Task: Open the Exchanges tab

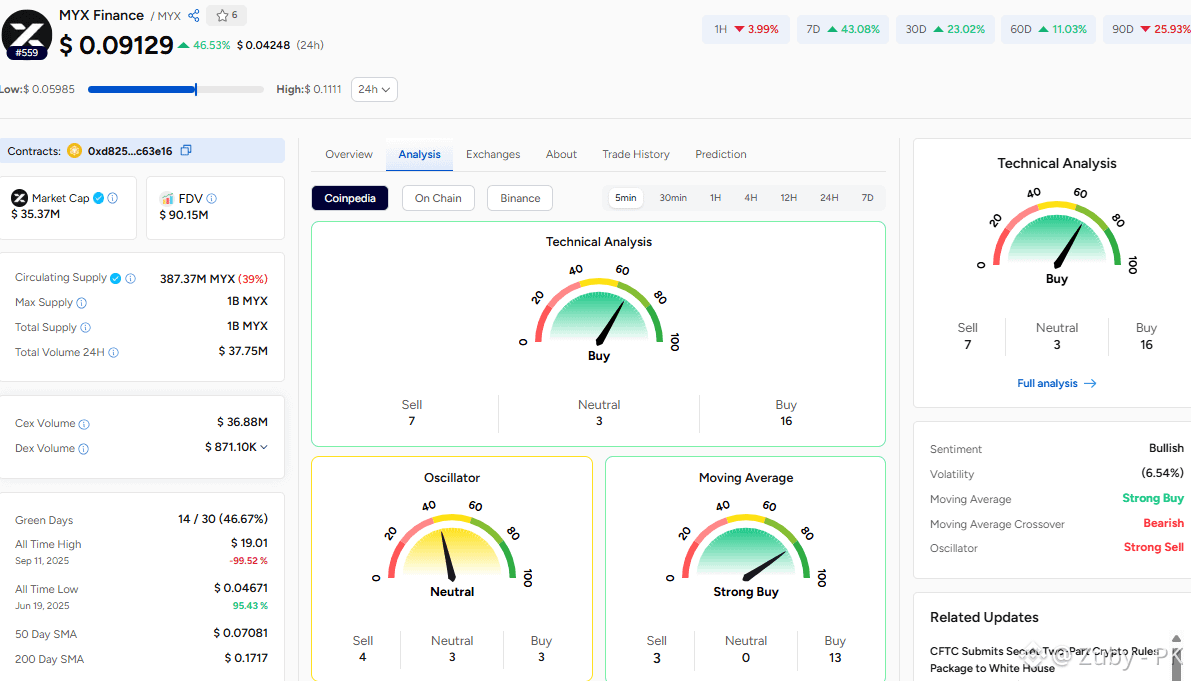Action: point(493,154)
